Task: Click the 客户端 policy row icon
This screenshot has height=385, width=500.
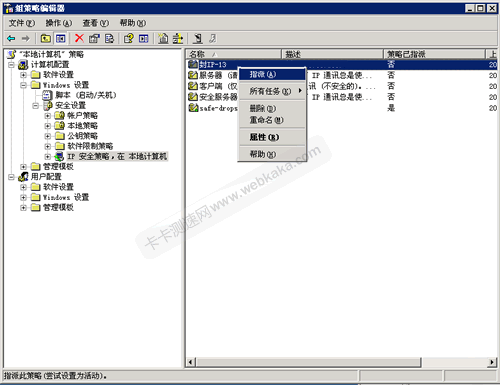Action: click(193, 86)
